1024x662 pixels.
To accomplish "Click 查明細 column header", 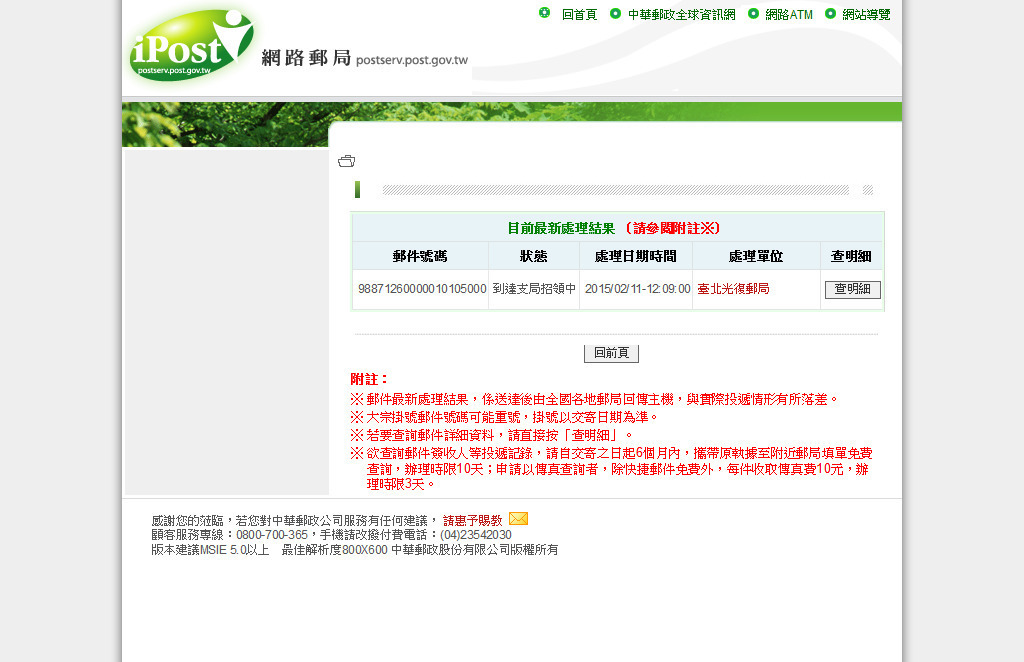I will click(x=851, y=257).
